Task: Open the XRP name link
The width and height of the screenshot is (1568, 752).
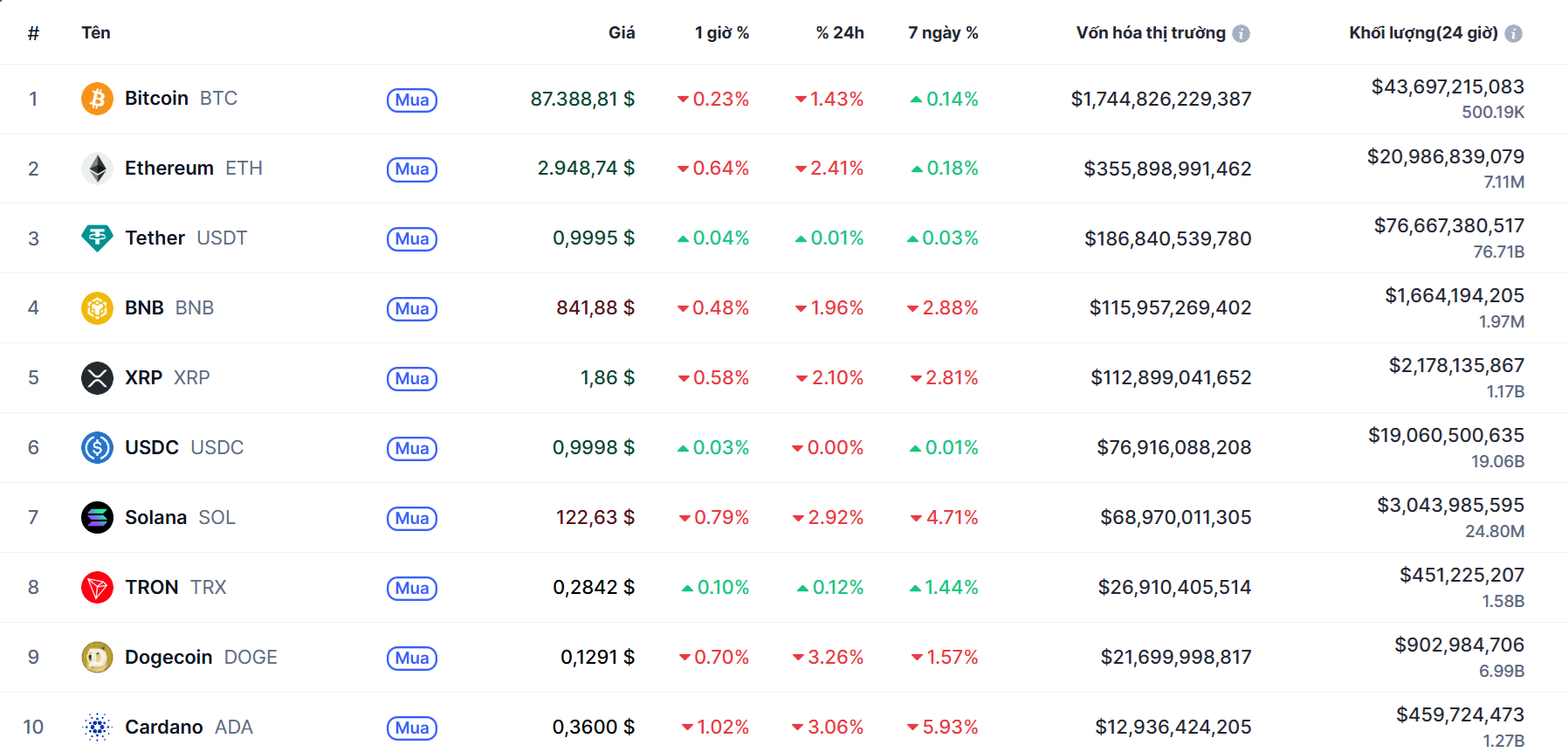Action: [x=168, y=377]
